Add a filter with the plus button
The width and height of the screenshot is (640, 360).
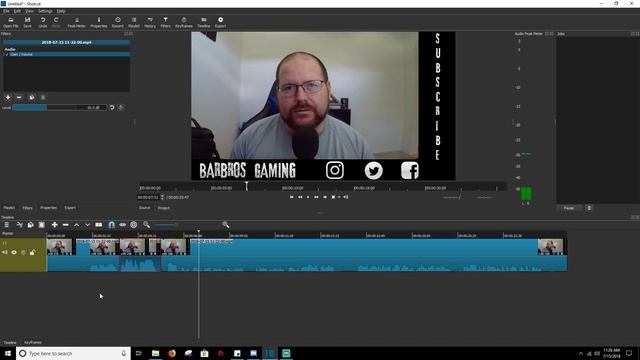click(x=8, y=98)
